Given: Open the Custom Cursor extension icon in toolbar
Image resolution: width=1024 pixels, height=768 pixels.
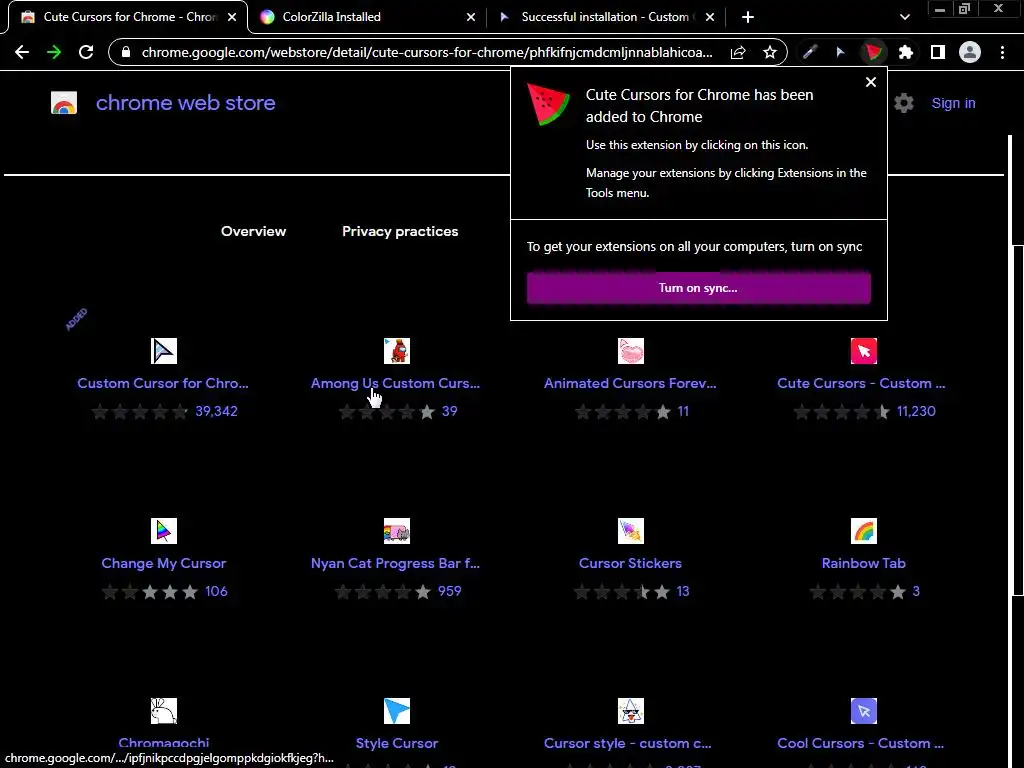Looking at the screenshot, I should tap(840, 52).
